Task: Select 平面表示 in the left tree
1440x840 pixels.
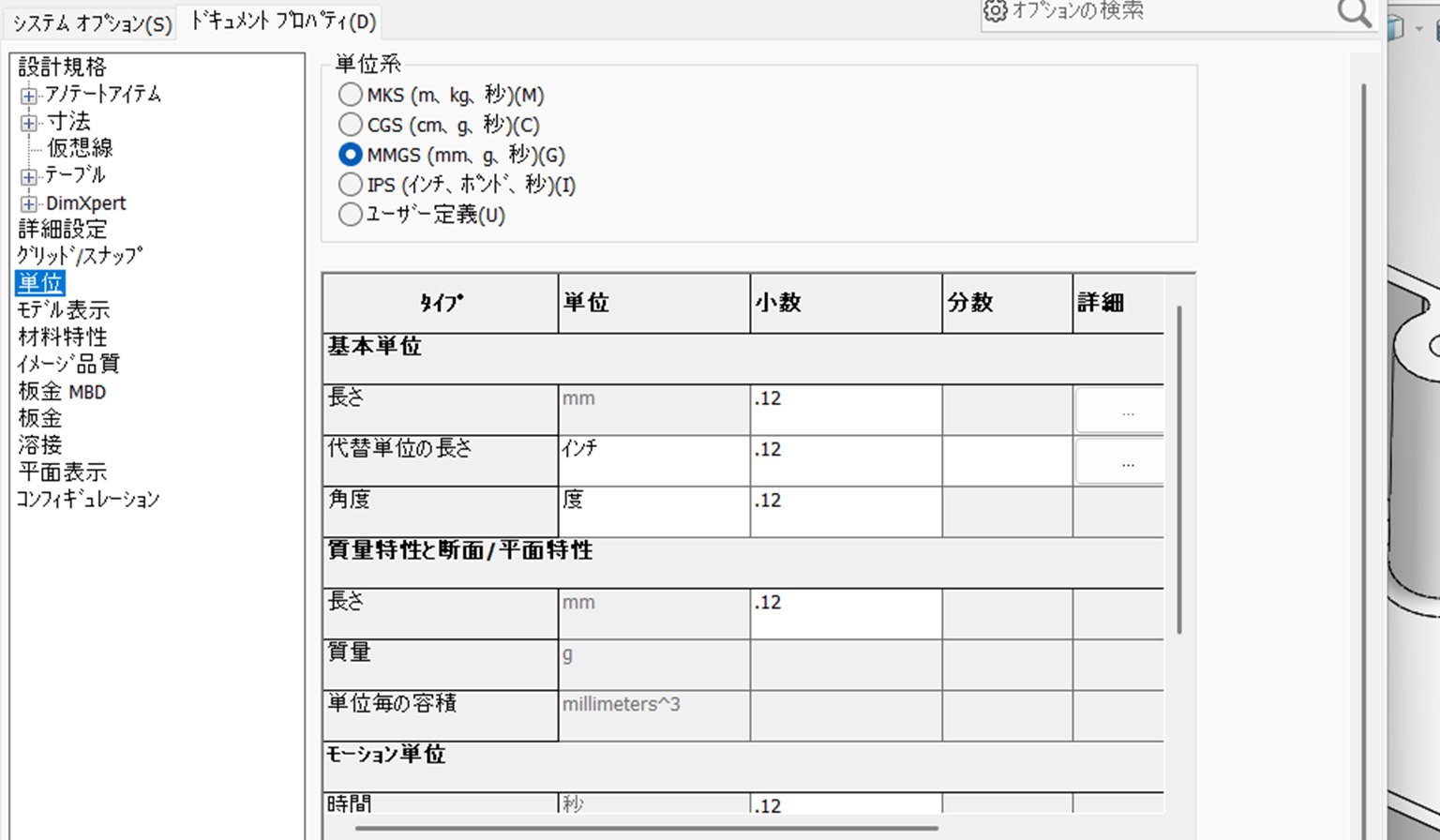Action: [63, 472]
